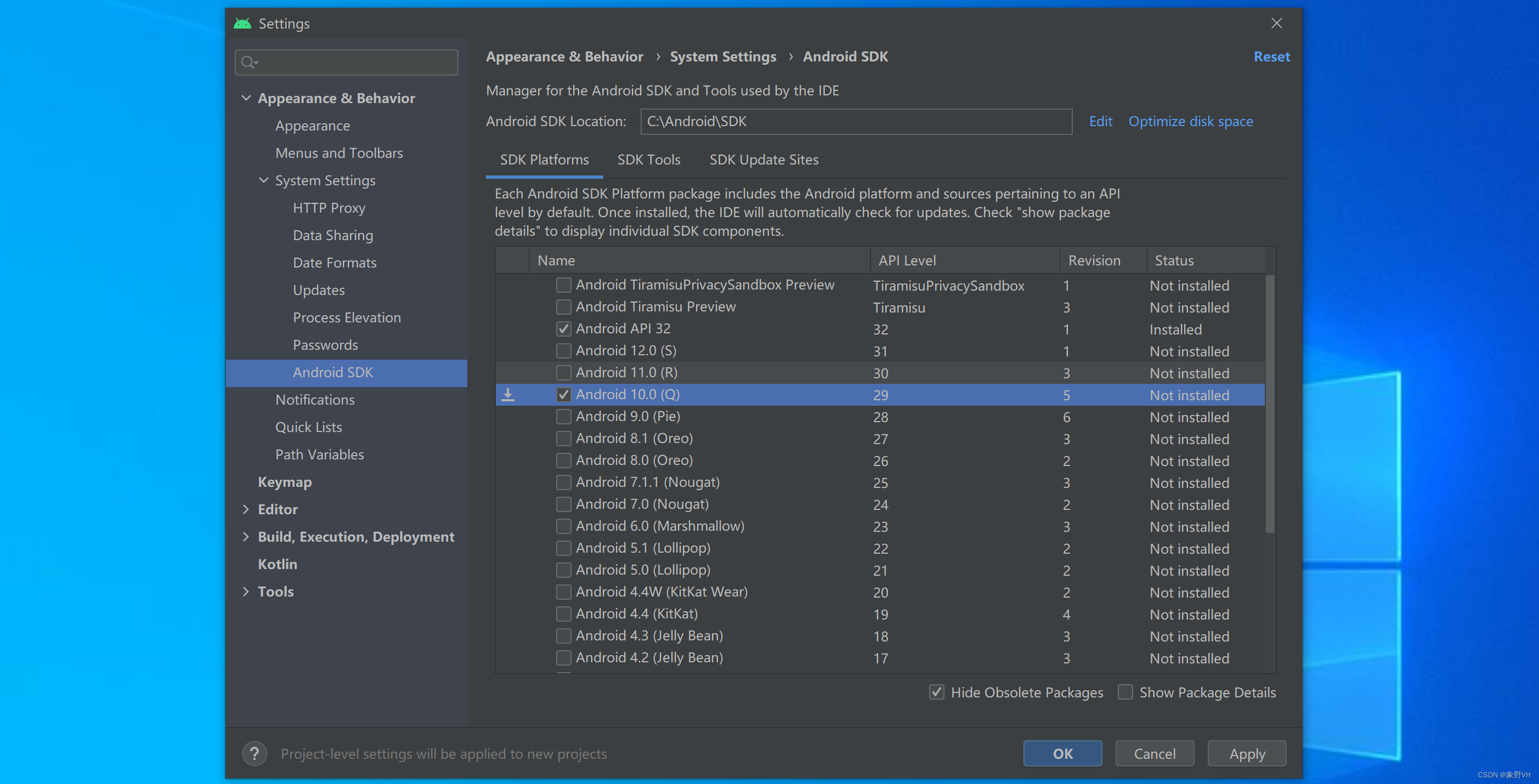Select the Android 4.2 (Jelly Bean) row
The height and width of the screenshot is (784, 1539).
[x=880, y=658]
